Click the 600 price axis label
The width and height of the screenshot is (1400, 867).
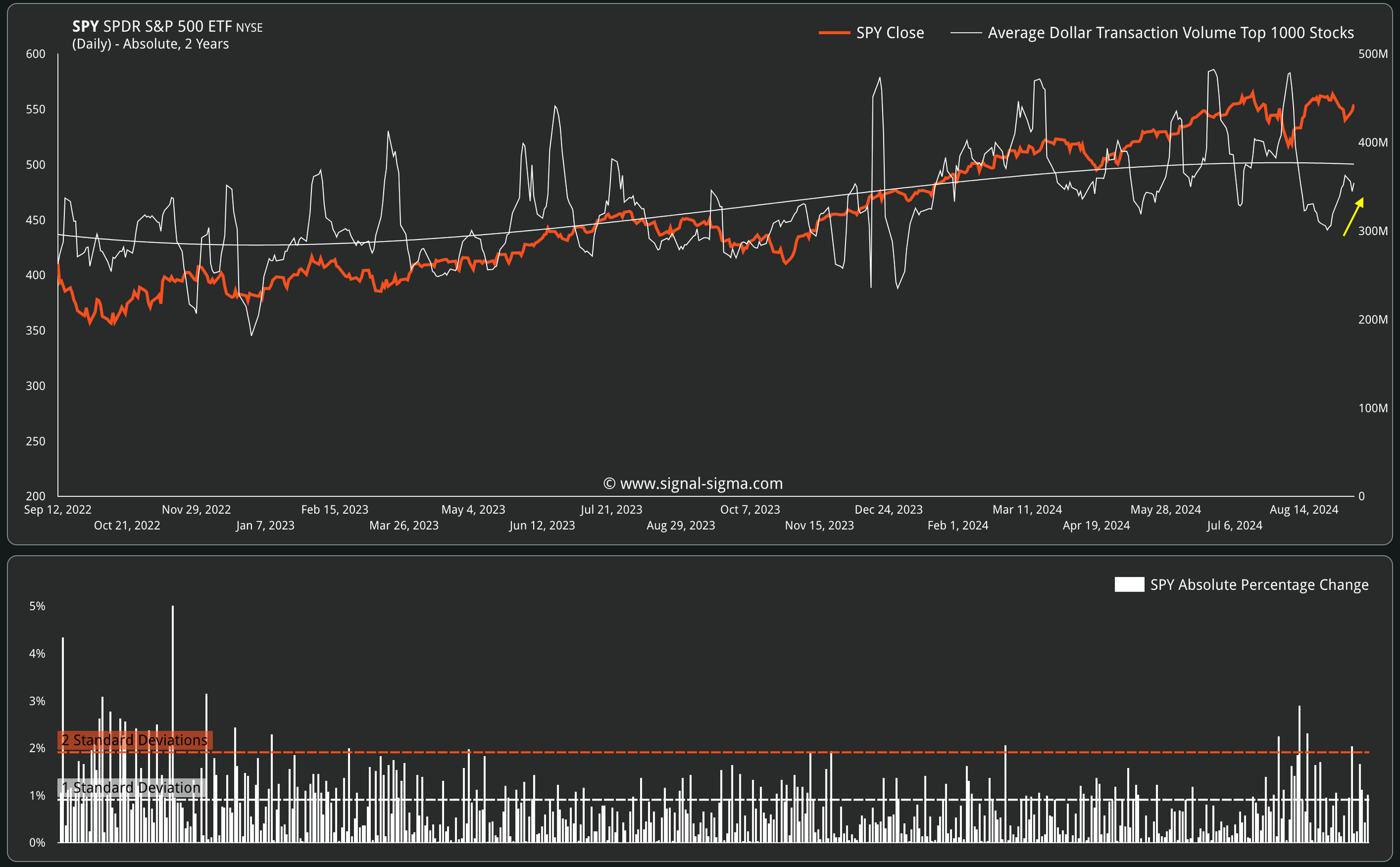35,54
